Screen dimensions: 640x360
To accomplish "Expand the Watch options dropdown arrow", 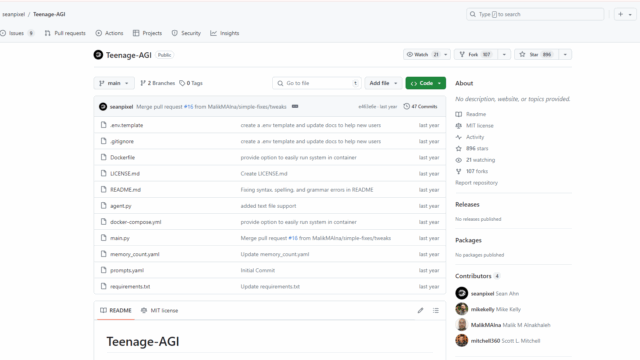I will [x=446, y=54].
